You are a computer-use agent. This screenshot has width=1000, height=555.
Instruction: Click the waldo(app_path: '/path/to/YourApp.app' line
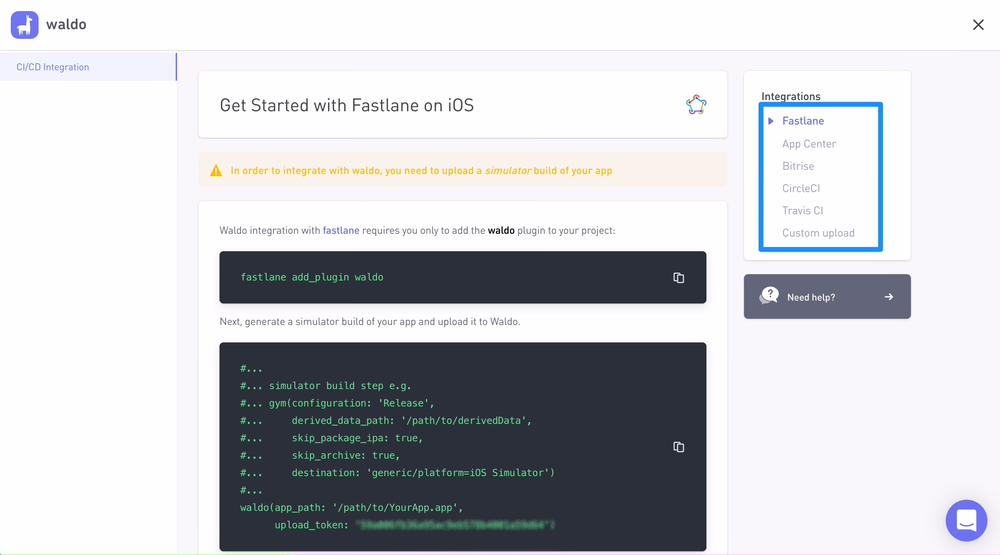(x=351, y=508)
